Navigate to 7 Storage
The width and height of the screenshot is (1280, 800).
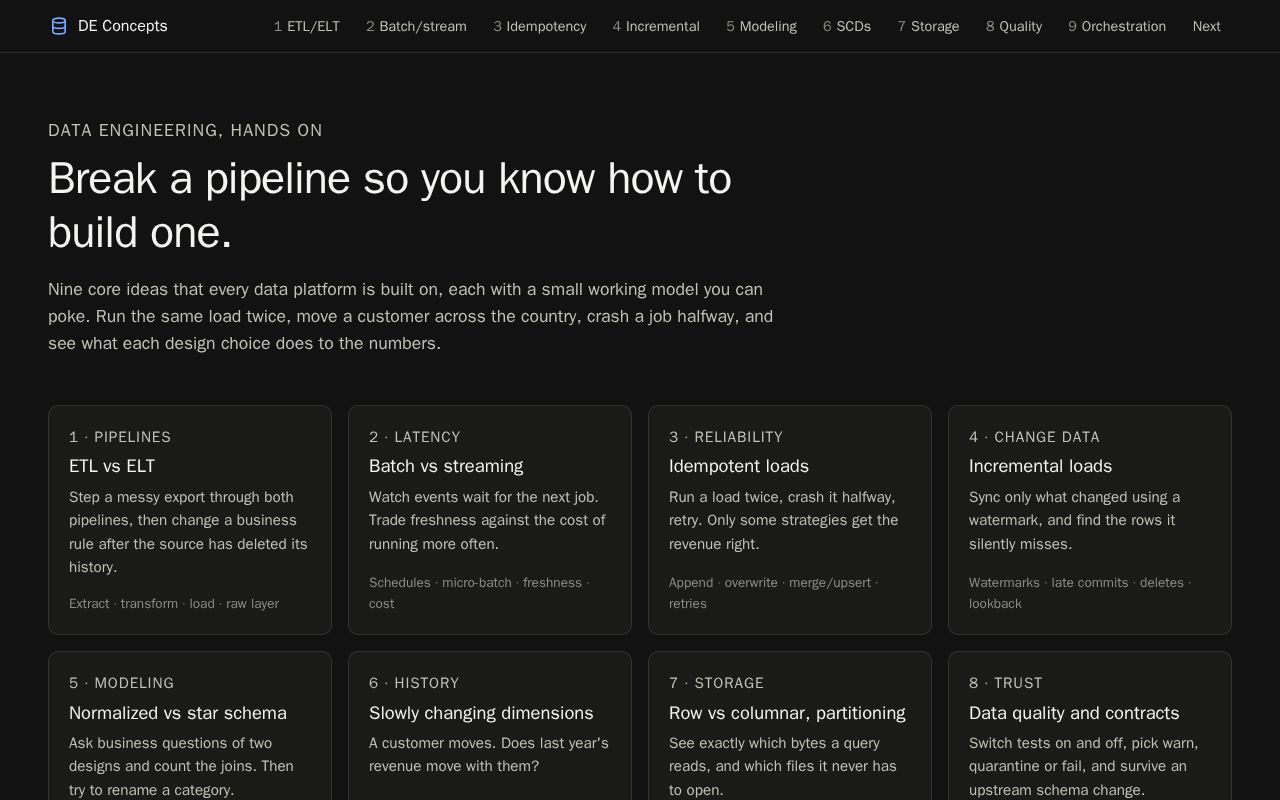[x=929, y=26]
